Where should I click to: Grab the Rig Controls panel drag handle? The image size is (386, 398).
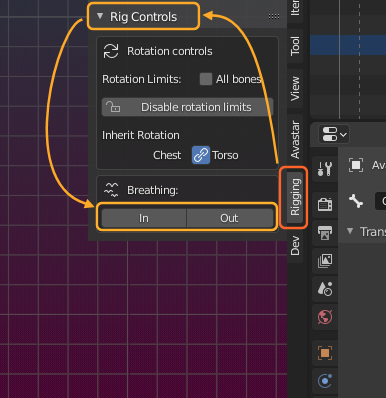274,16
